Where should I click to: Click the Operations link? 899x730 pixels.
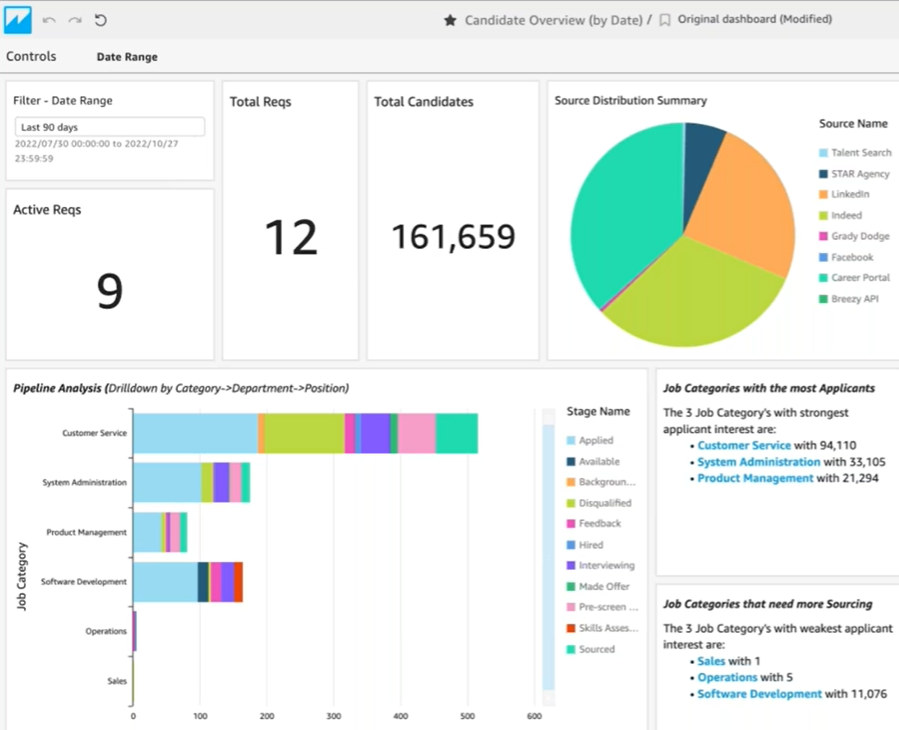click(x=727, y=677)
